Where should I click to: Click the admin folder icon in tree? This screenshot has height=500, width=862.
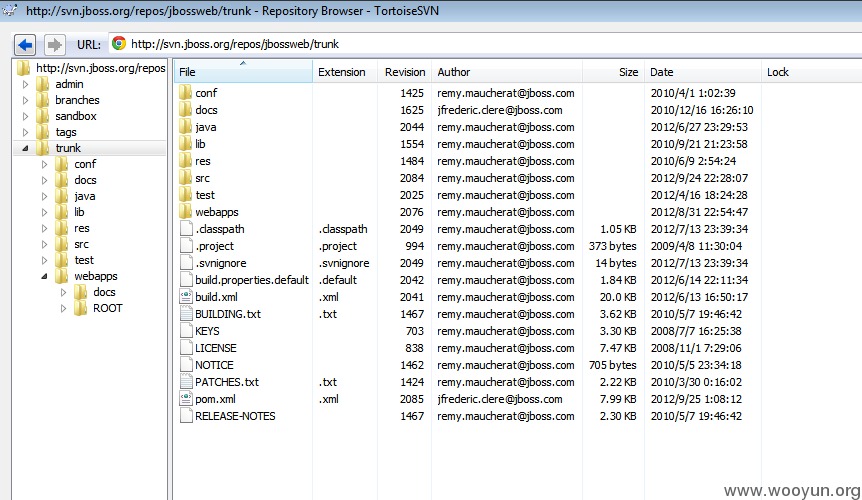[x=42, y=84]
